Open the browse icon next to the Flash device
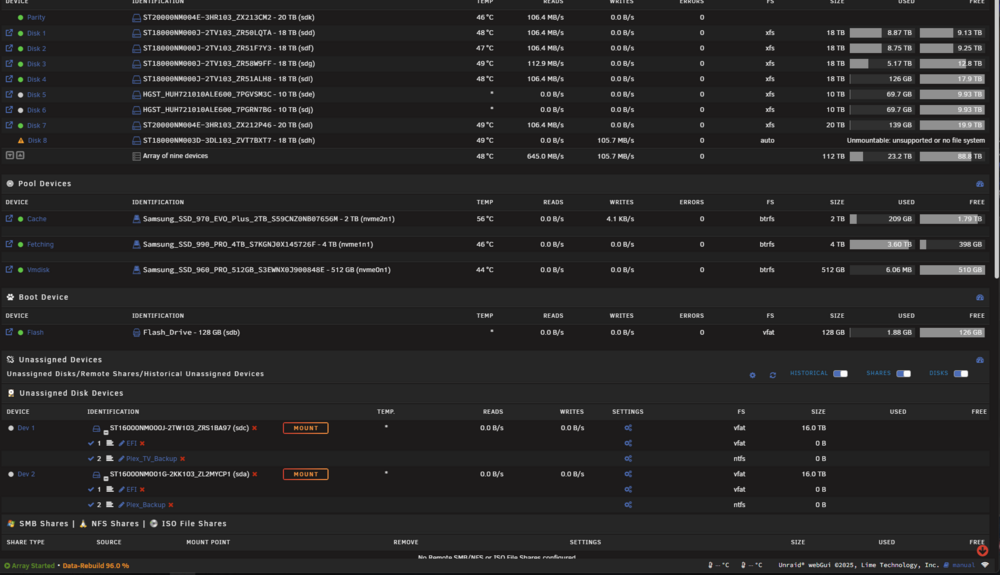The width and height of the screenshot is (1000, 575). 9,332
